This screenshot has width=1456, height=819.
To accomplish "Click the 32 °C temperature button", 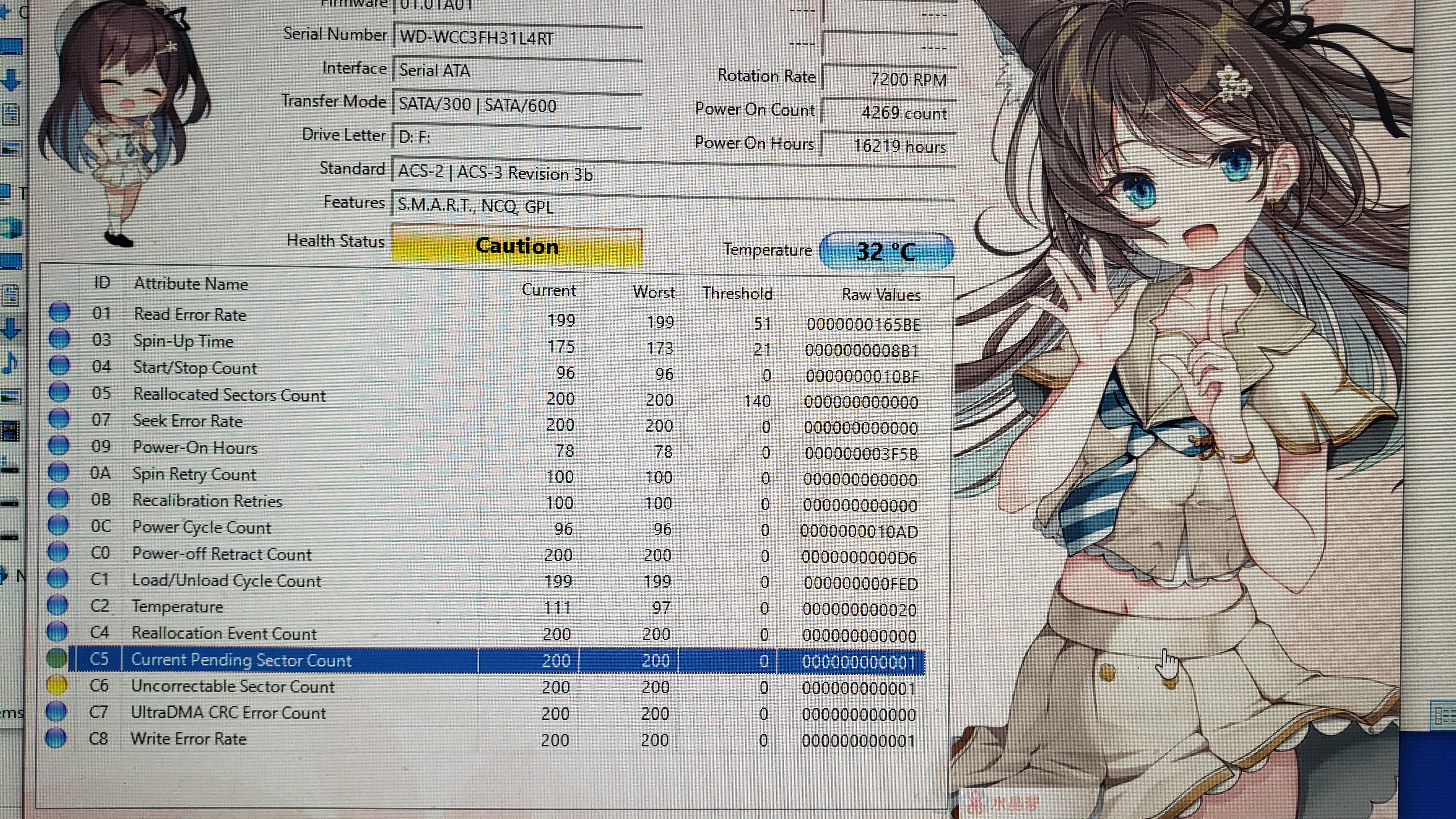I will pos(886,251).
